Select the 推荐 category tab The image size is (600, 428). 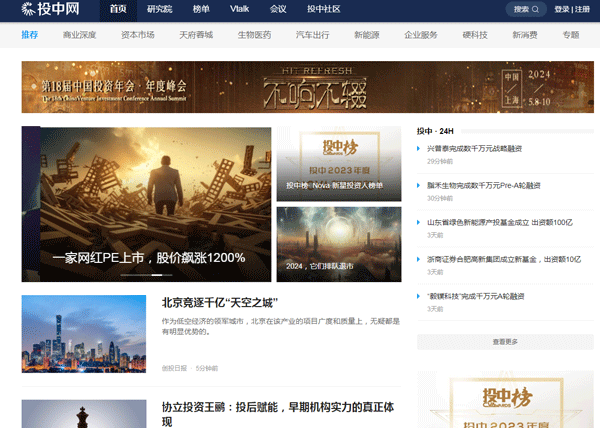pyautogui.click(x=30, y=35)
